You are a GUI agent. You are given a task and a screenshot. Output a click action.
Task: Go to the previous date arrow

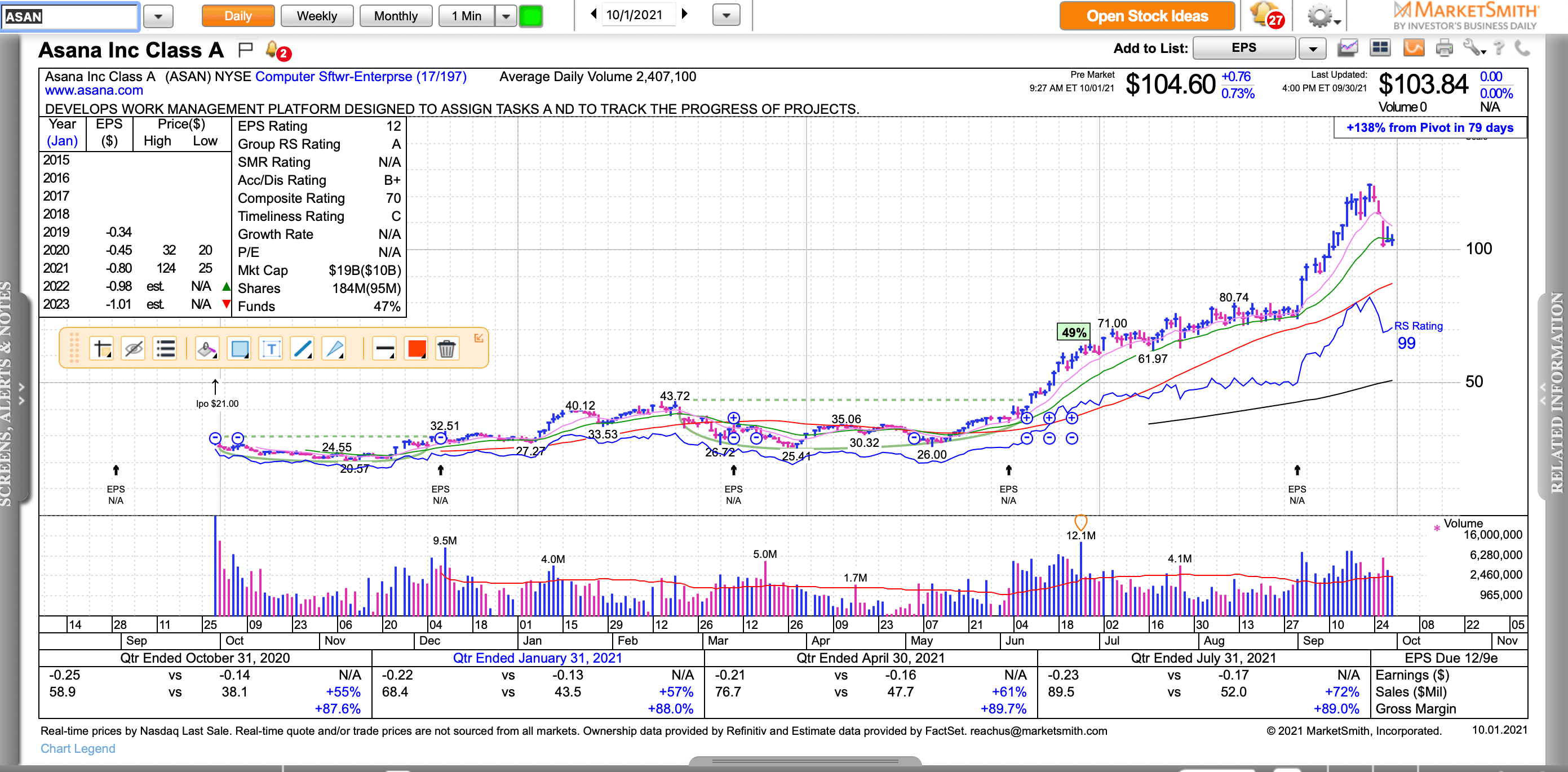[x=593, y=14]
